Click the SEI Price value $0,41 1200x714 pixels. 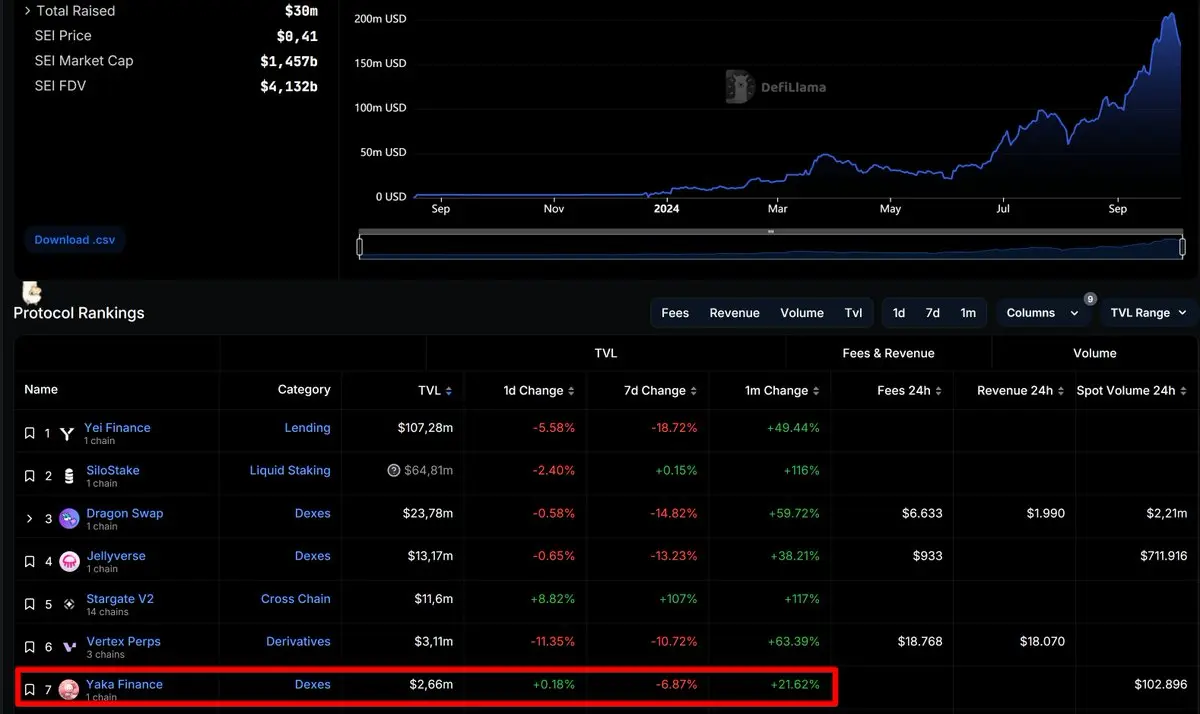(297, 36)
